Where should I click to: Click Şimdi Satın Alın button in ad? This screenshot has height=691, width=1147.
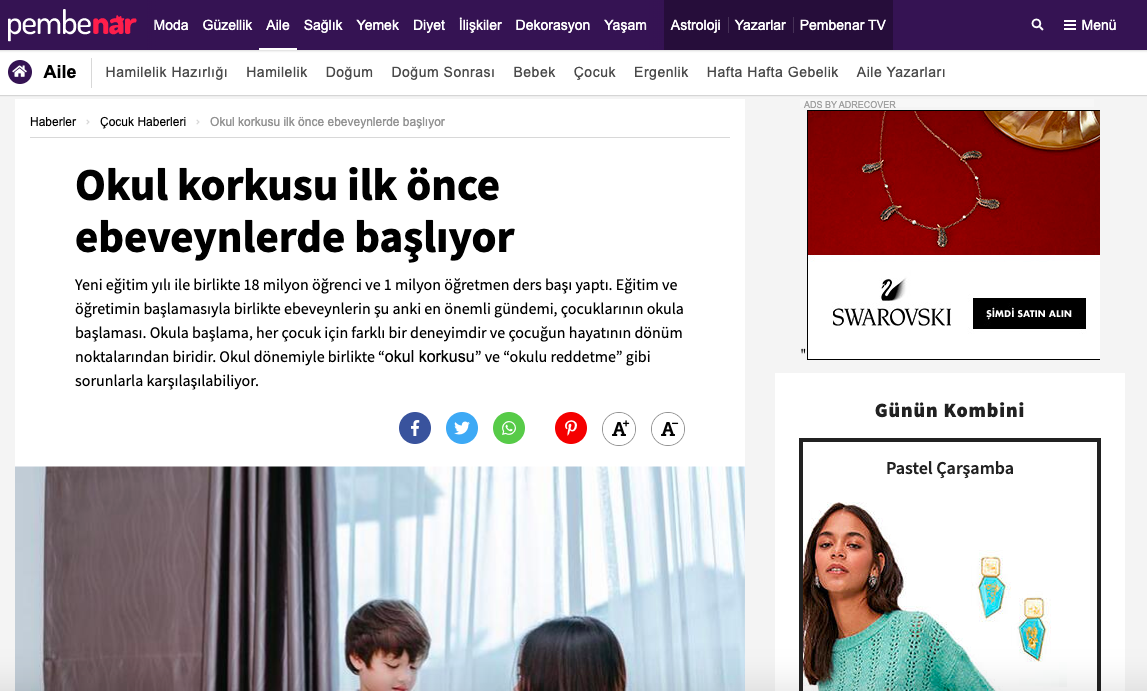tap(1028, 313)
